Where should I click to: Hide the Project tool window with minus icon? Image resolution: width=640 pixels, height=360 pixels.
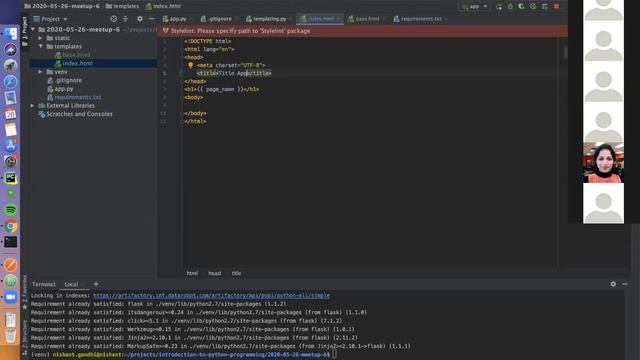[x=151, y=19]
